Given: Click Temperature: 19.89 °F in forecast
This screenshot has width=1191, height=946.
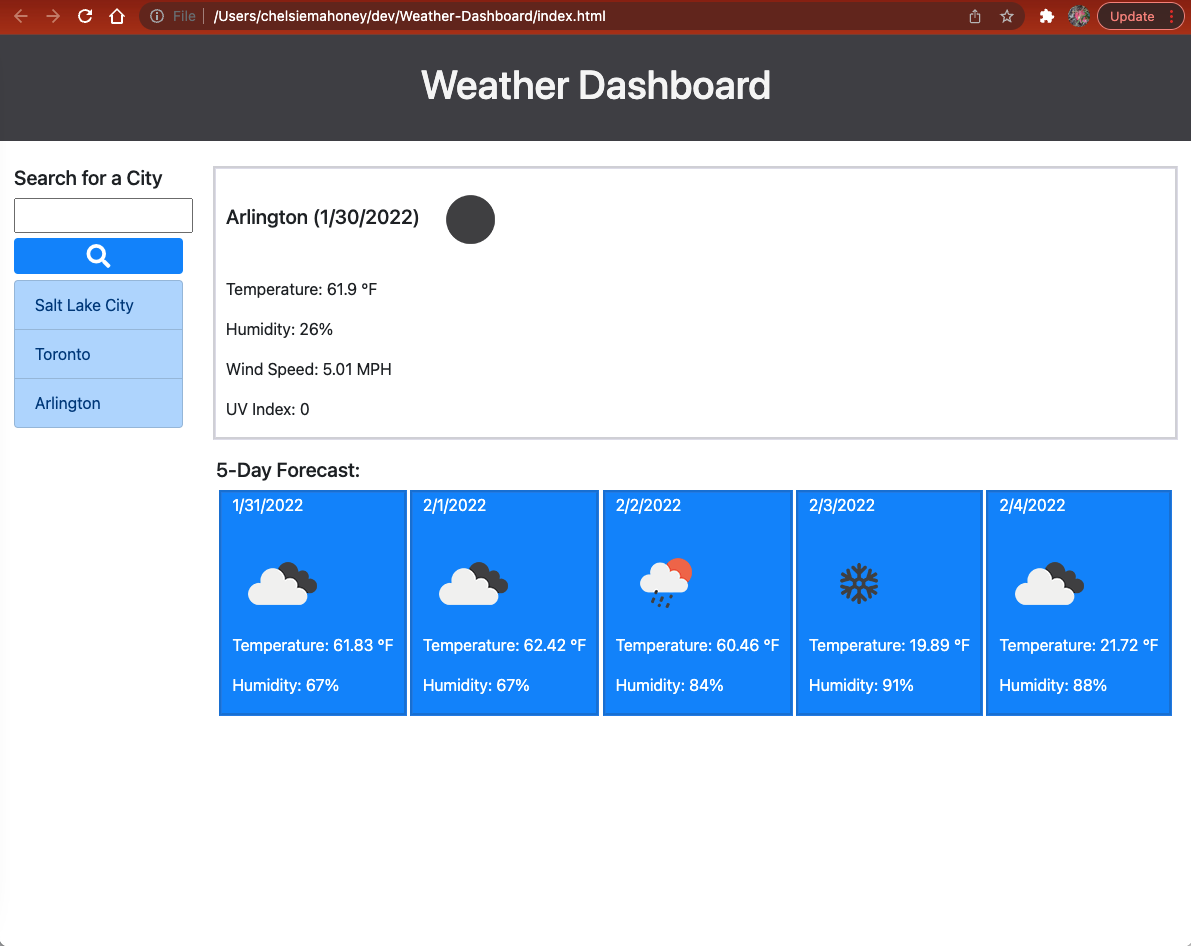Looking at the screenshot, I should pos(889,645).
